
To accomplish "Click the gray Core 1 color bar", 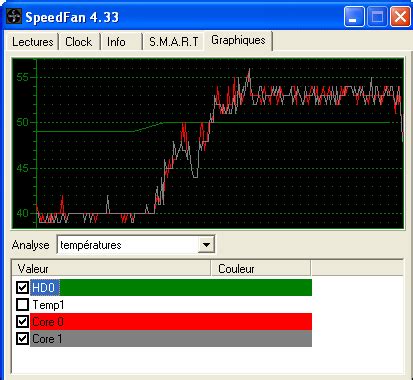I will [171, 339].
